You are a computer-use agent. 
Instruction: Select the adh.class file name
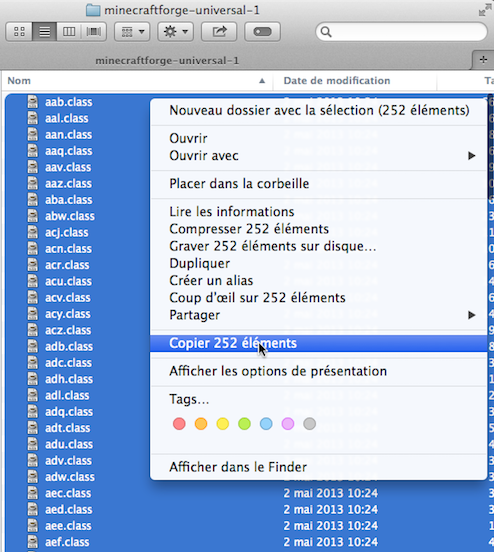coord(69,379)
